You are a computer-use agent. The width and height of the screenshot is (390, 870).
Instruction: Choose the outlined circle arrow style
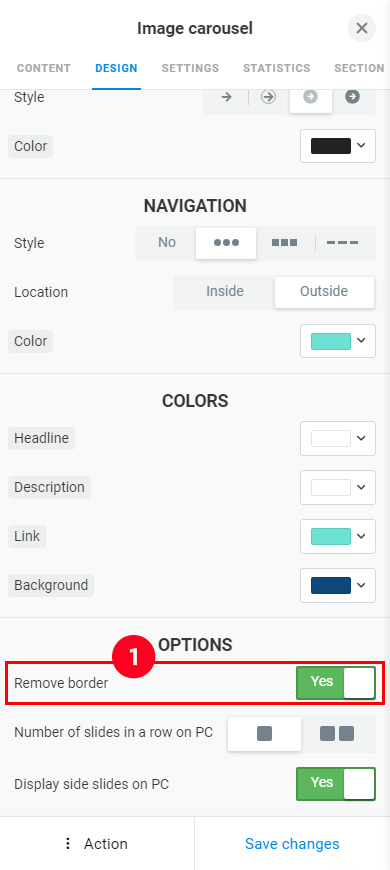coord(269,97)
